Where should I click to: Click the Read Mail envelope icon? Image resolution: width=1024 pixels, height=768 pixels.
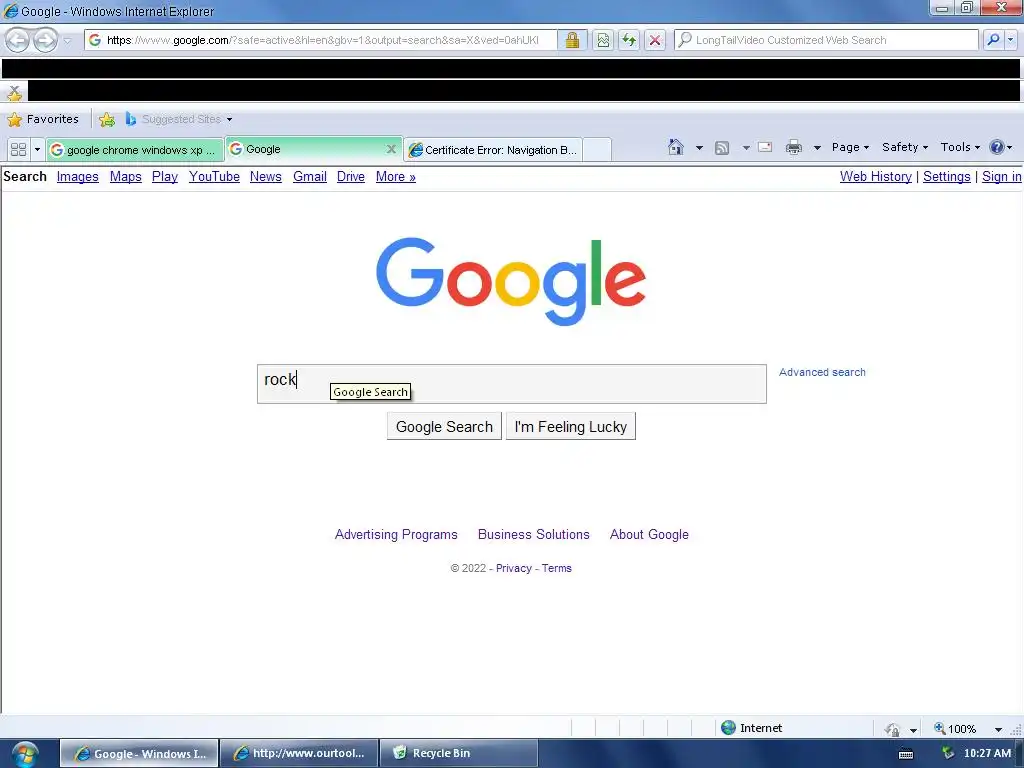click(x=765, y=147)
